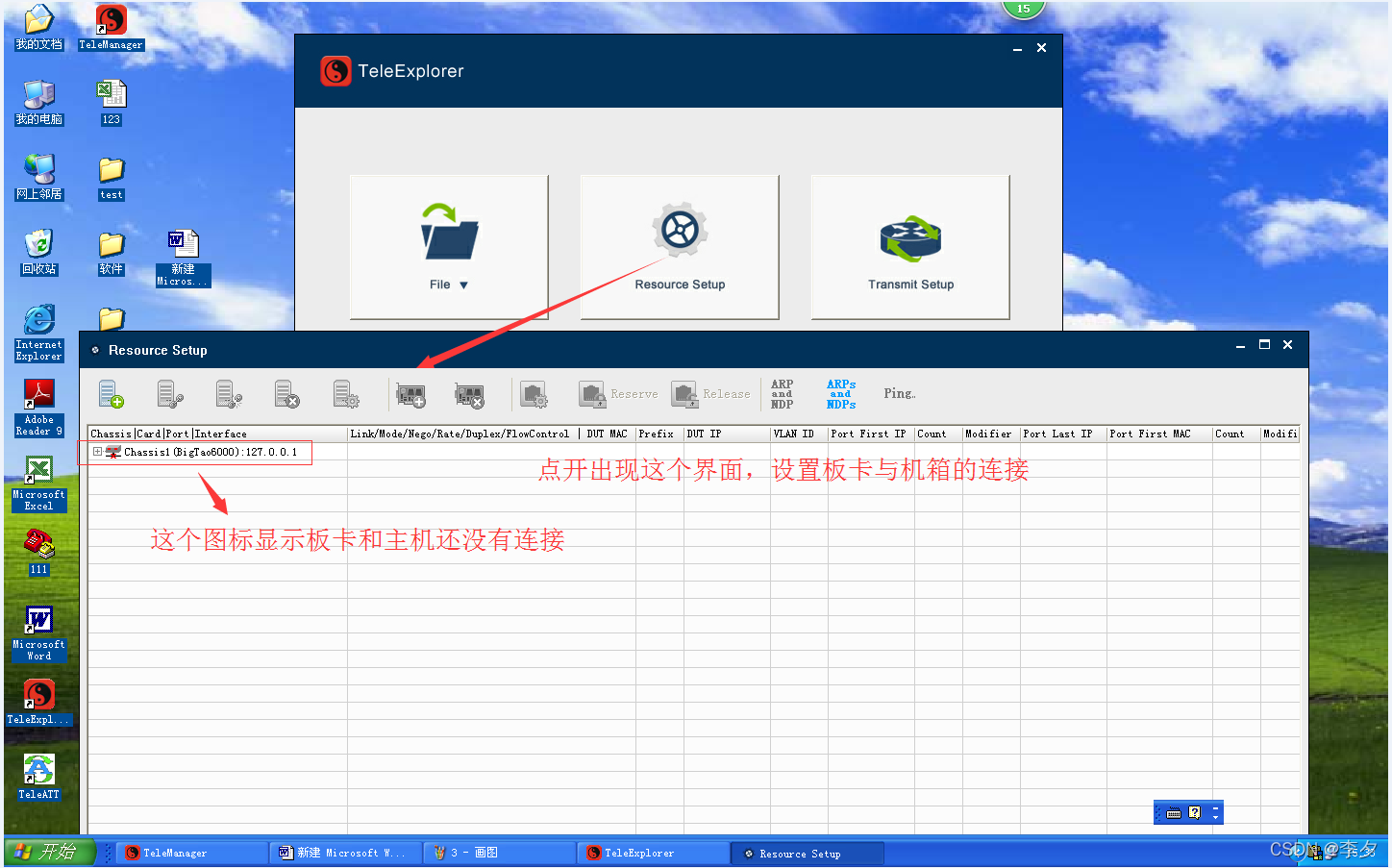Minimize the TeleExplorer window
Viewport: 1392px width, 868px height.
pyautogui.click(x=1017, y=48)
